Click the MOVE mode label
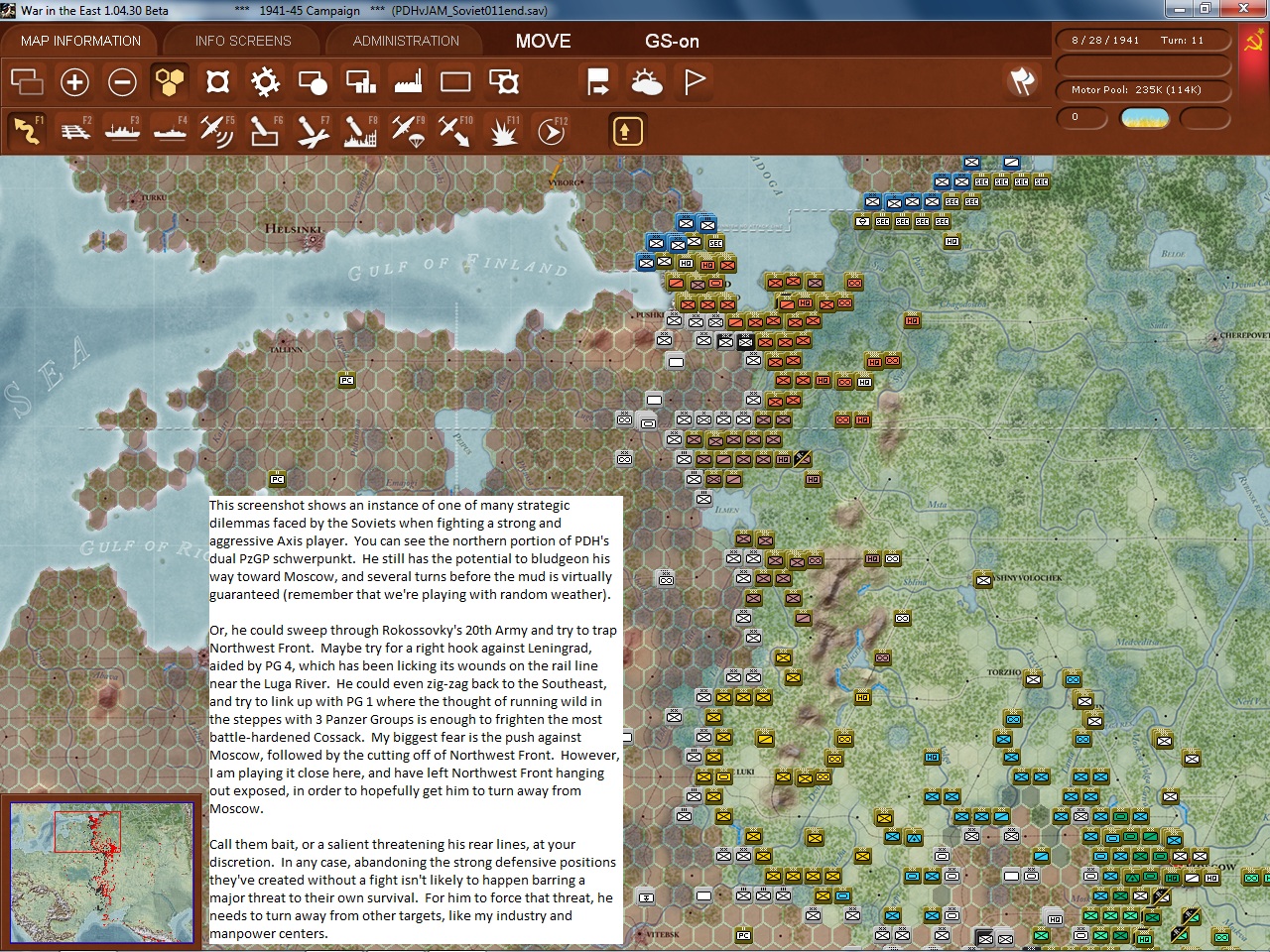The height and width of the screenshot is (952, 1270). 543,41
